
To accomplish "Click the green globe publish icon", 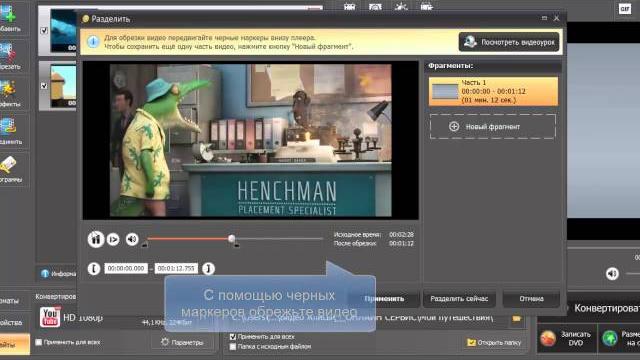I will [x=610, y=338].
